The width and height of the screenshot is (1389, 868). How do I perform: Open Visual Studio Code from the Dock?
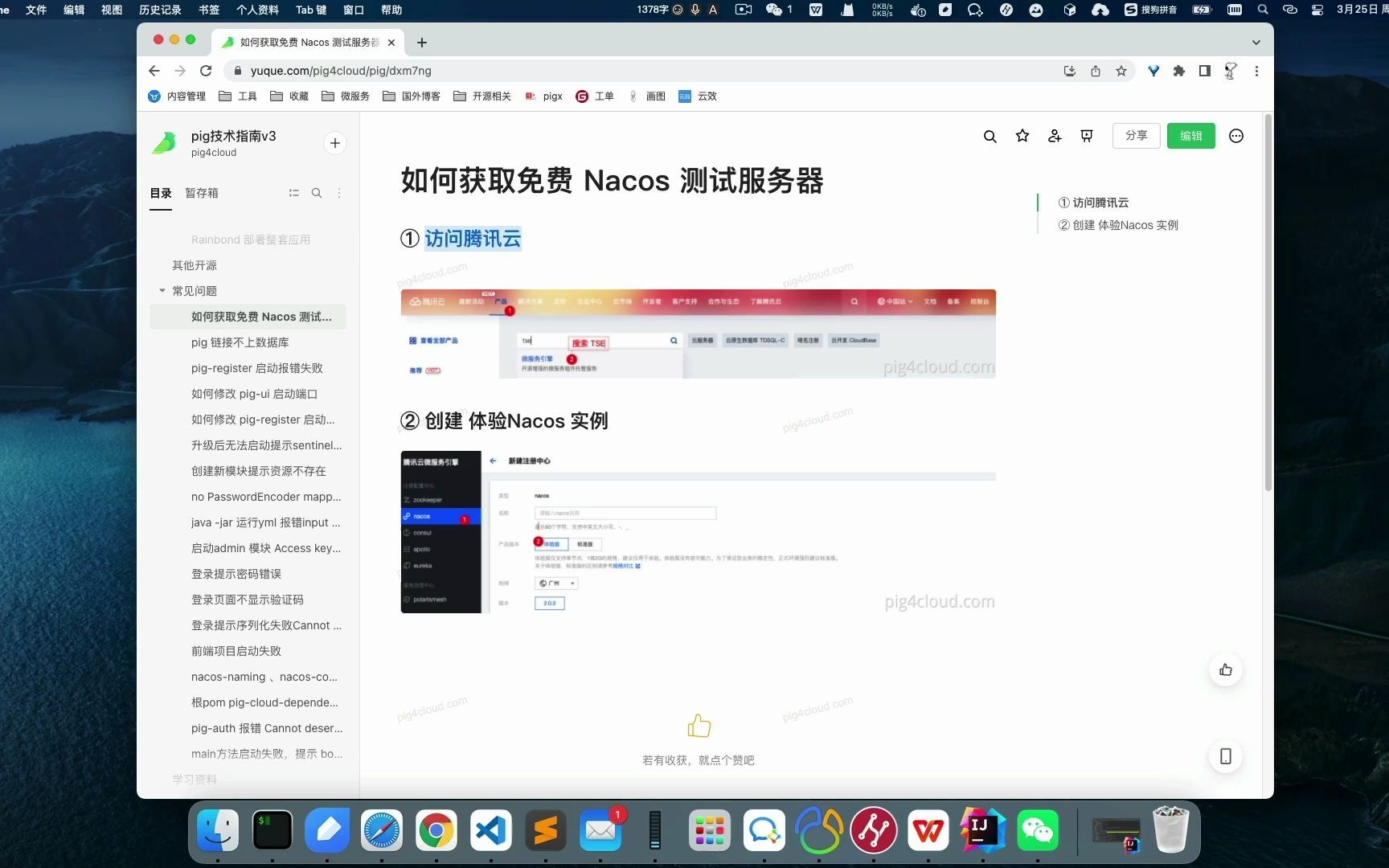(x=490, y=830)
